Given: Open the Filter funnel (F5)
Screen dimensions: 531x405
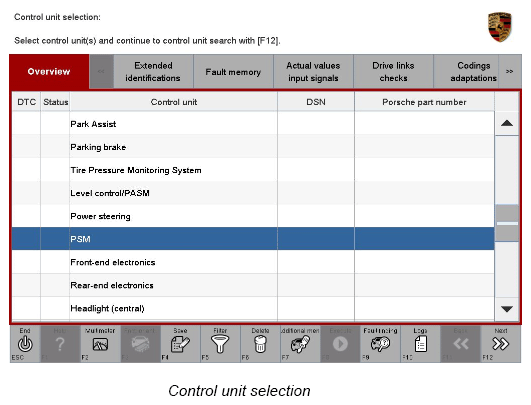Looking at the screenshot, I should [220, 344].
